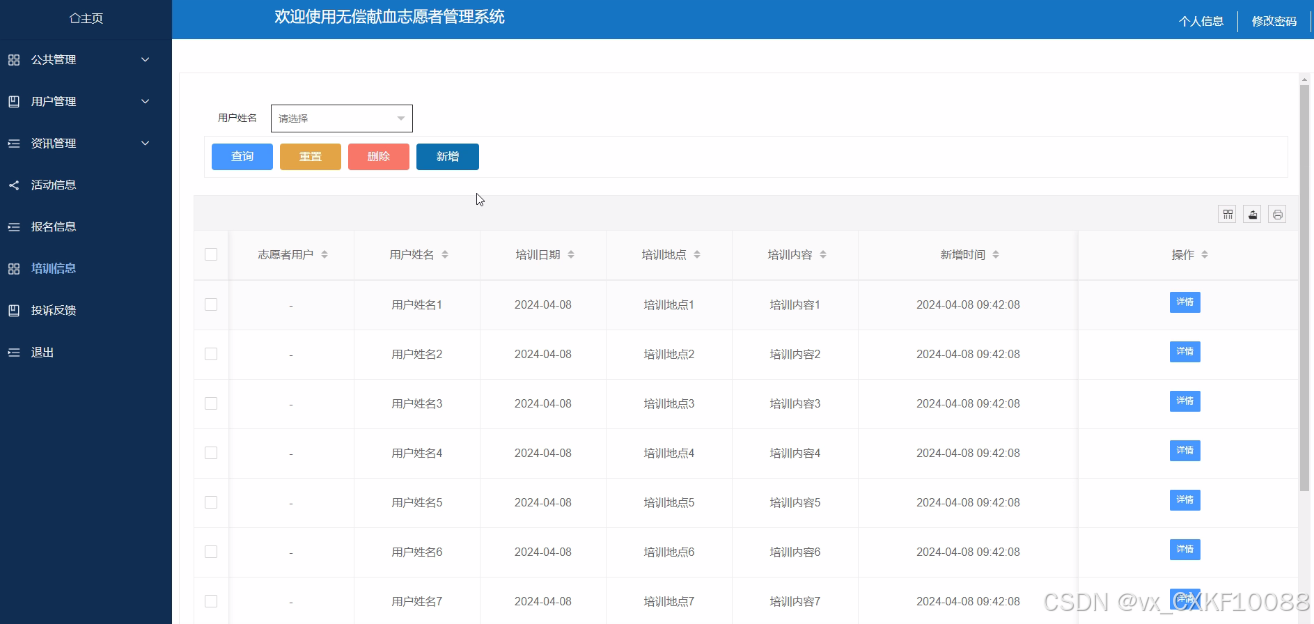The height and width of the screenshot is (624, 1314).
Task: Open 投诉反馈 menu item
Action: point(54,311)
